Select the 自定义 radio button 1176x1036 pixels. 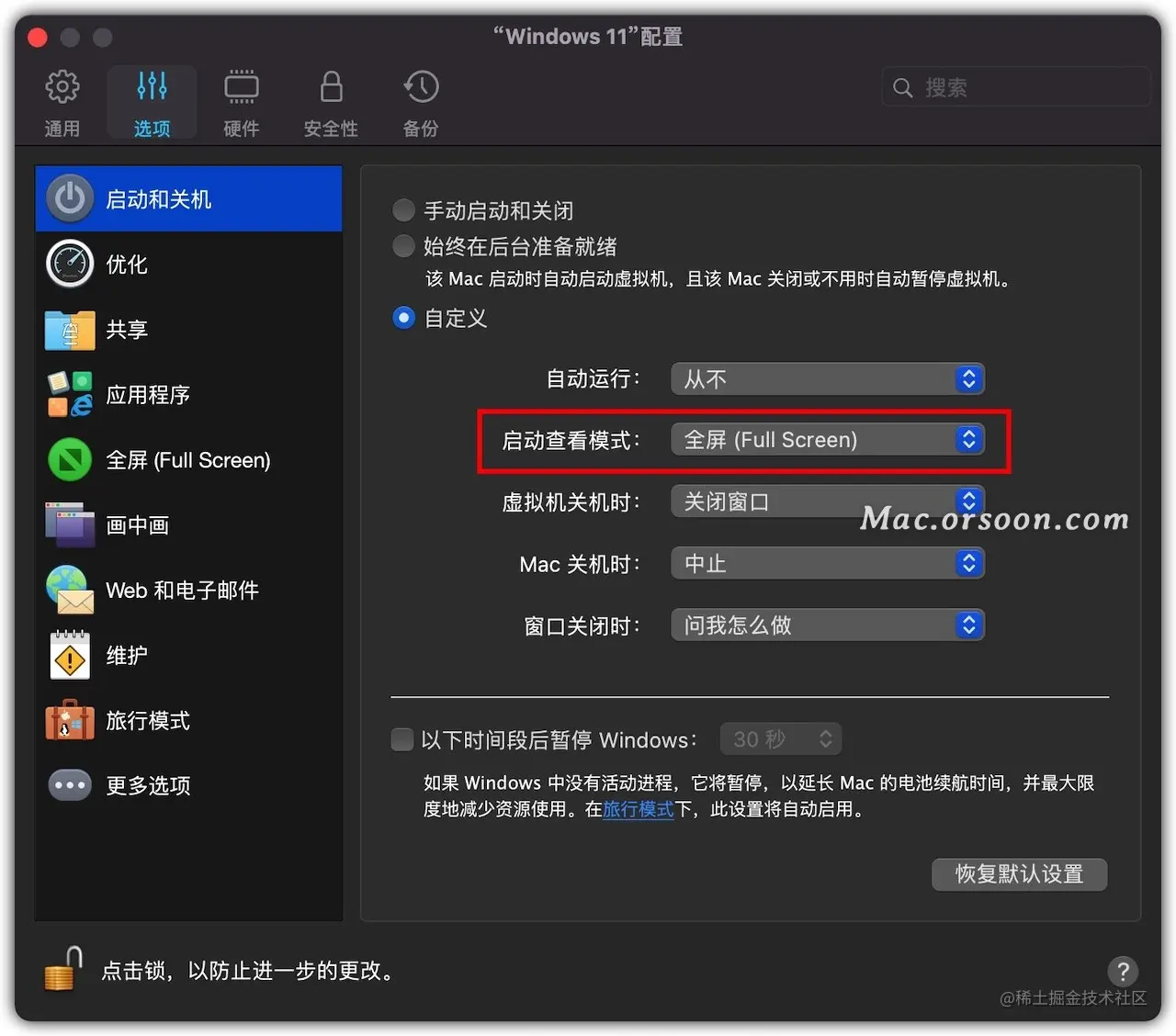tap(403, 318)
